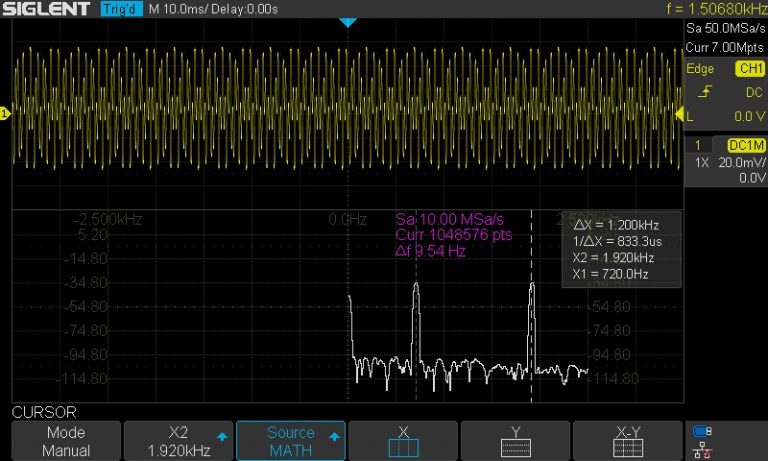The width and height of the screenshot is (768, 461).
Task: Toggle cursor Mode from Manual
Action: tap(66, 441)
